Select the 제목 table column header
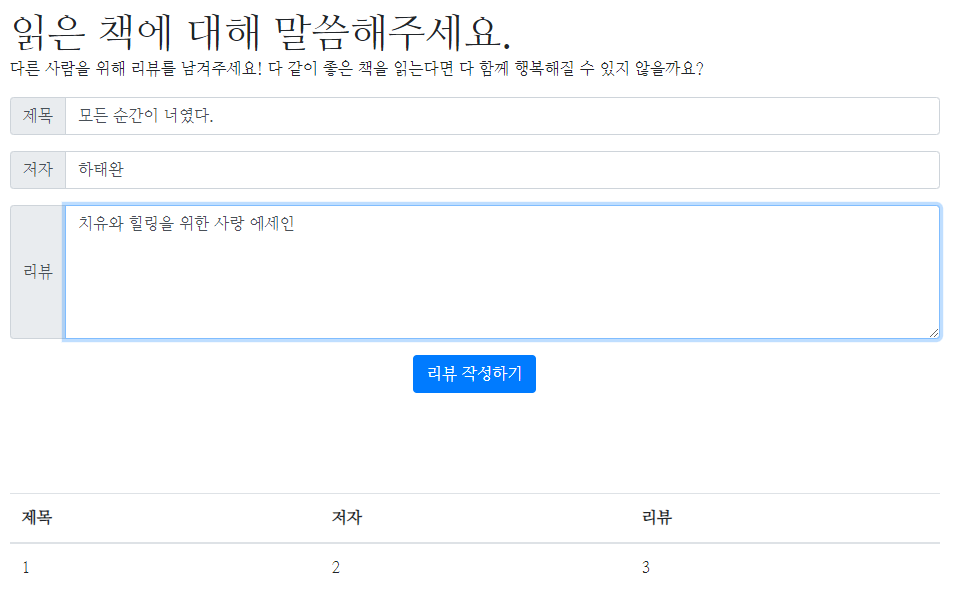961x590 pixels. (165, 518)
